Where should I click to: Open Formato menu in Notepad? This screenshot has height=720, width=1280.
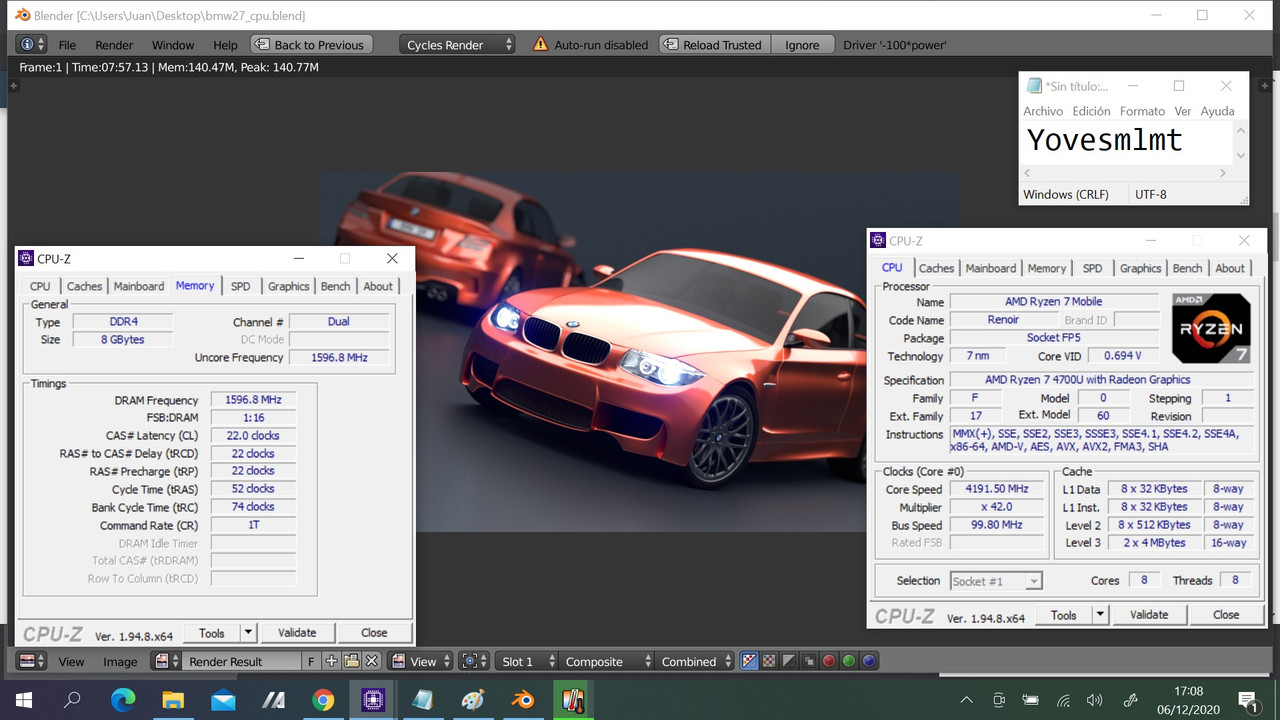1142,111
